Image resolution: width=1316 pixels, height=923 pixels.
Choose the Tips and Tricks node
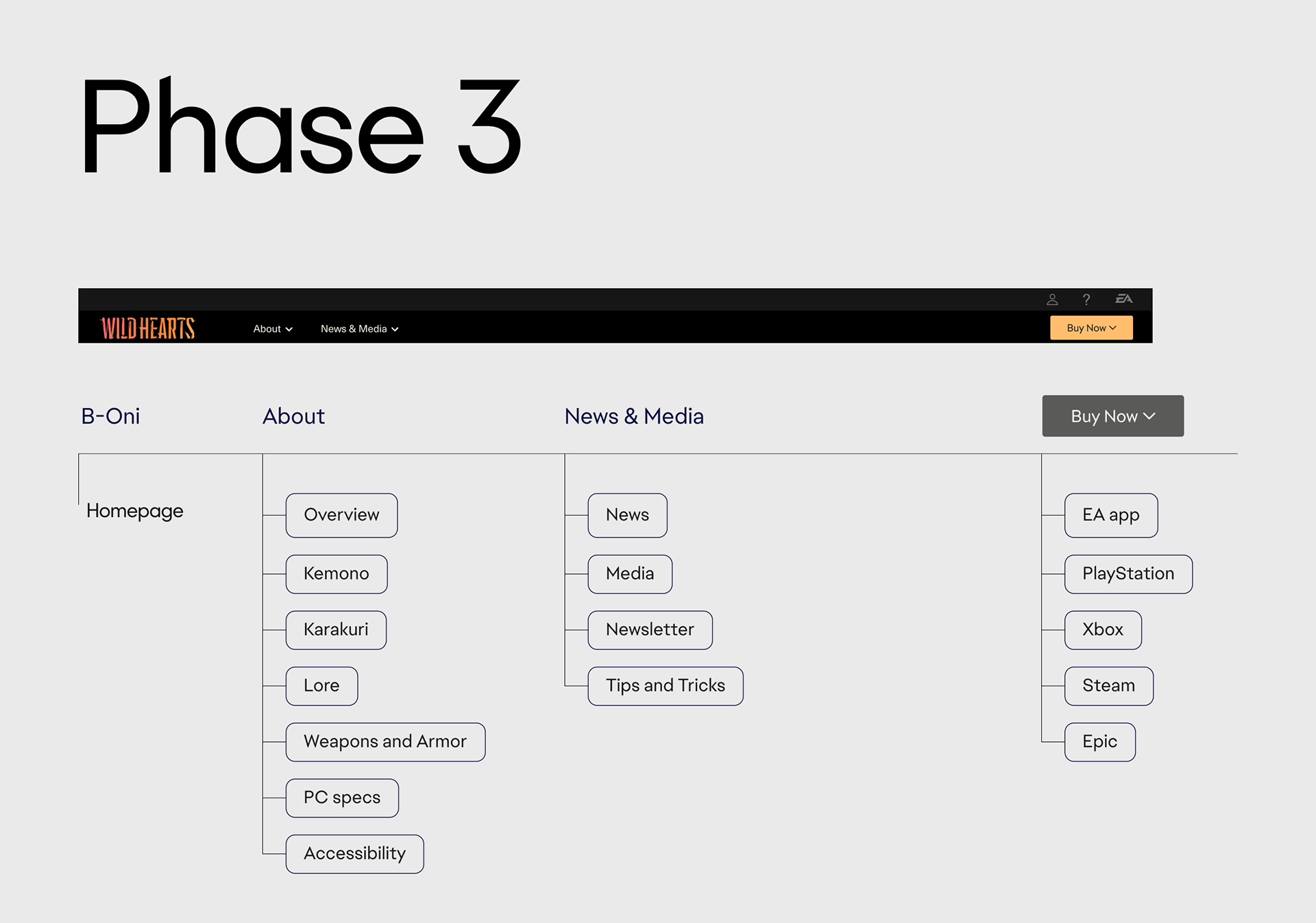[666, 686]
